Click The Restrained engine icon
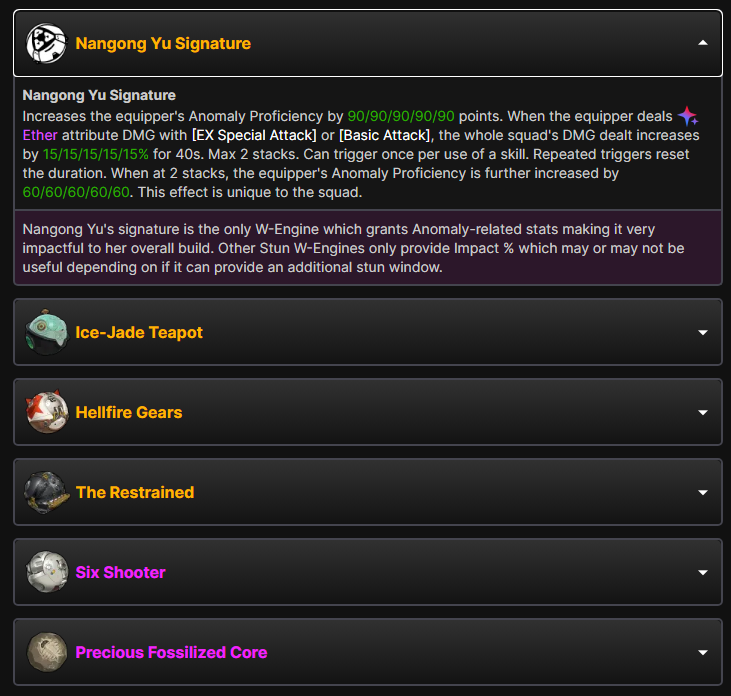This screenshot has height=696, width=731. [x=46, y=492]
